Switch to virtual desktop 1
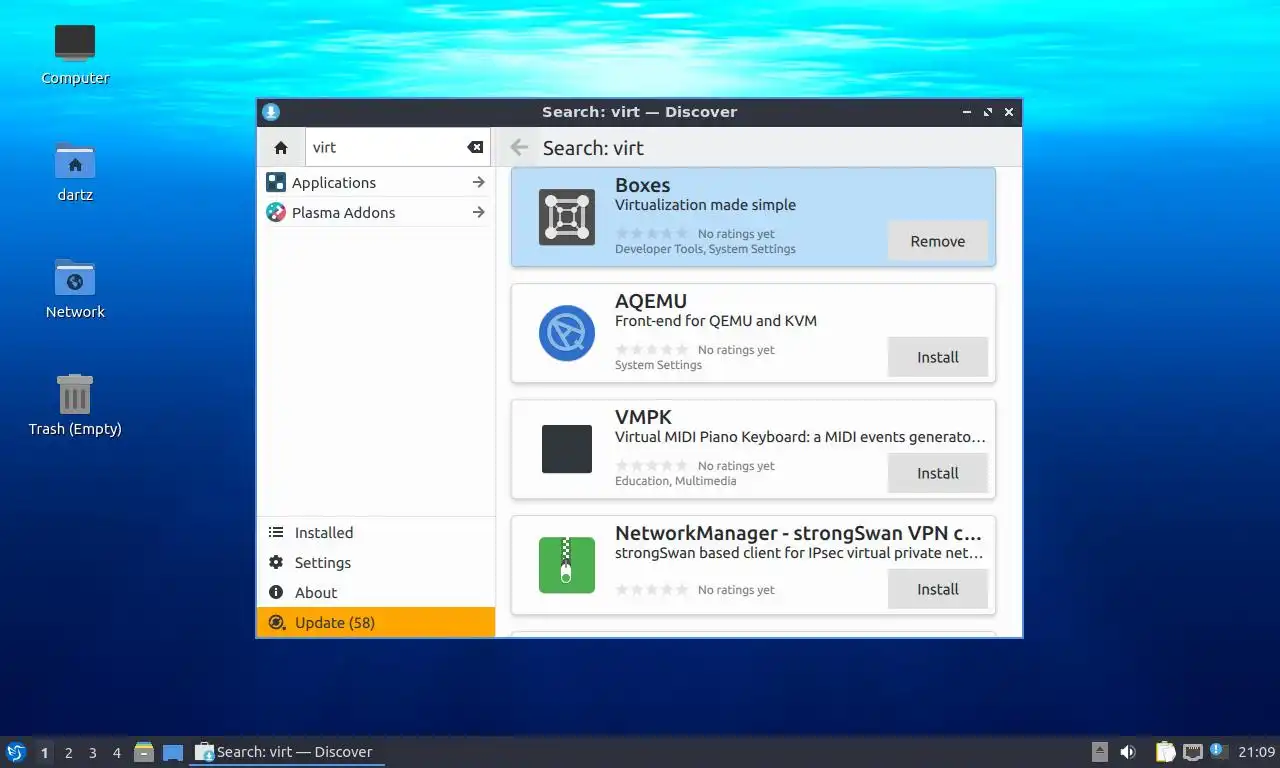 click(x=44, y=753)
